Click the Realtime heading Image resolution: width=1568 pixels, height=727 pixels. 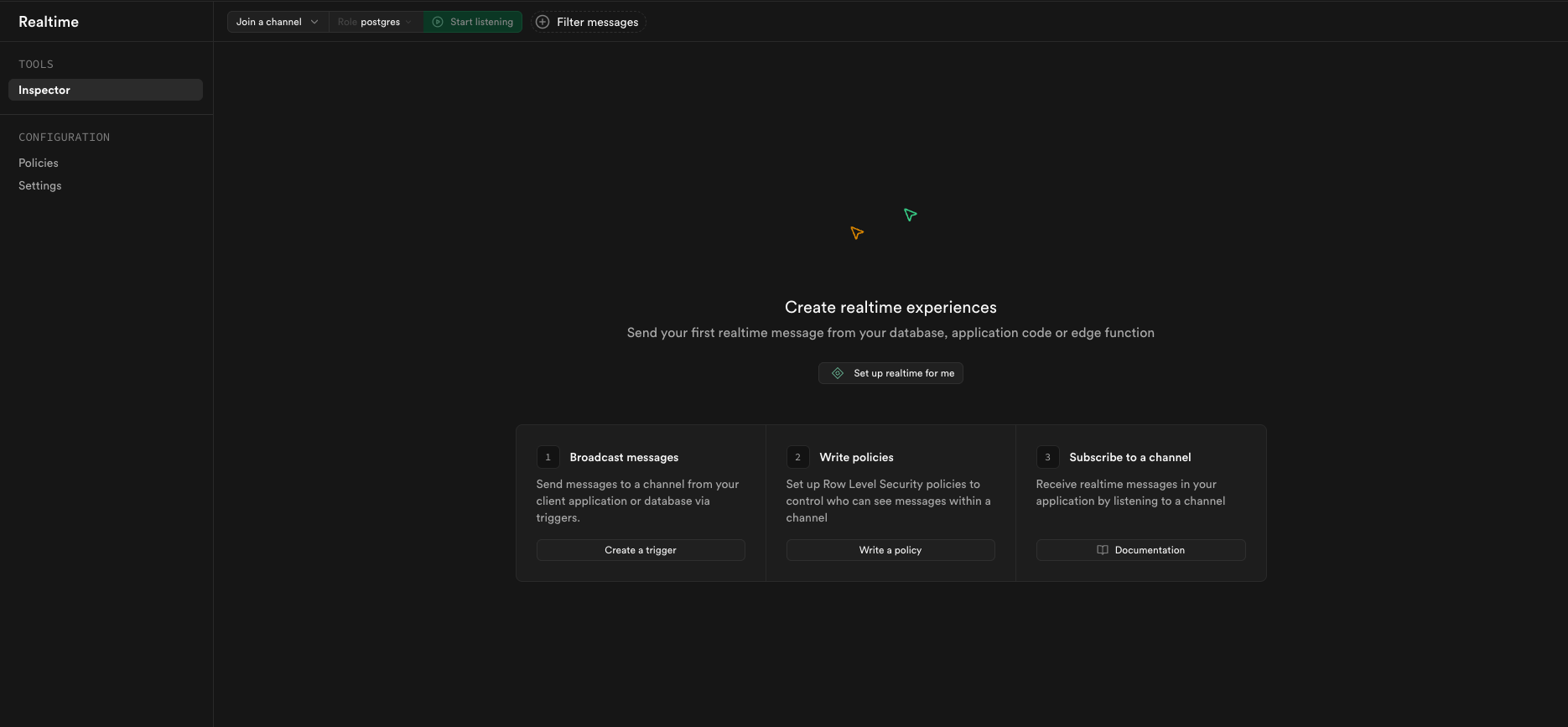(49, 22)
